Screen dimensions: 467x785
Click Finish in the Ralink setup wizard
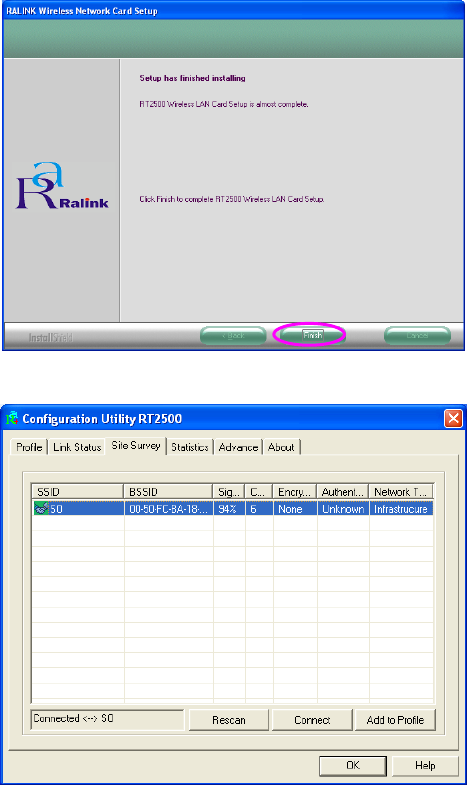pyautogui.click(x=312, y=335)
